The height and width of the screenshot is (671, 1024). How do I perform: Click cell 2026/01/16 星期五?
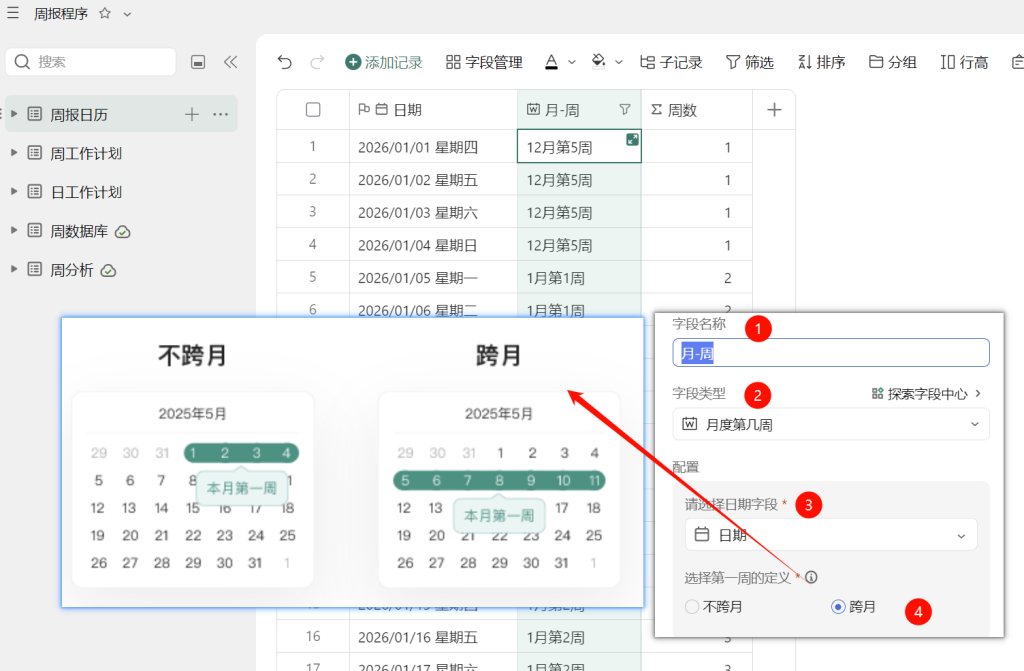(x=434, y=637)
